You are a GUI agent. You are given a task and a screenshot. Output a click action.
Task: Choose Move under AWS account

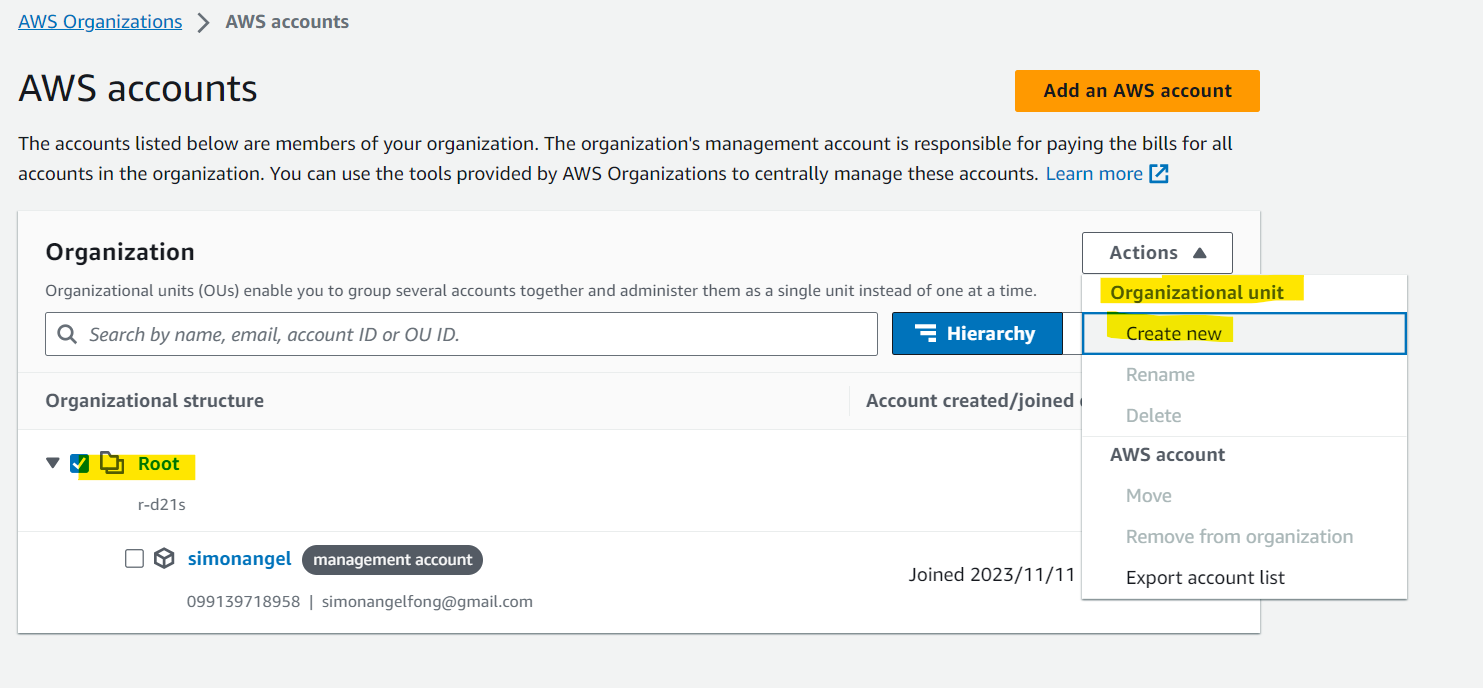pyautogui.click(x=1244, y=496)
